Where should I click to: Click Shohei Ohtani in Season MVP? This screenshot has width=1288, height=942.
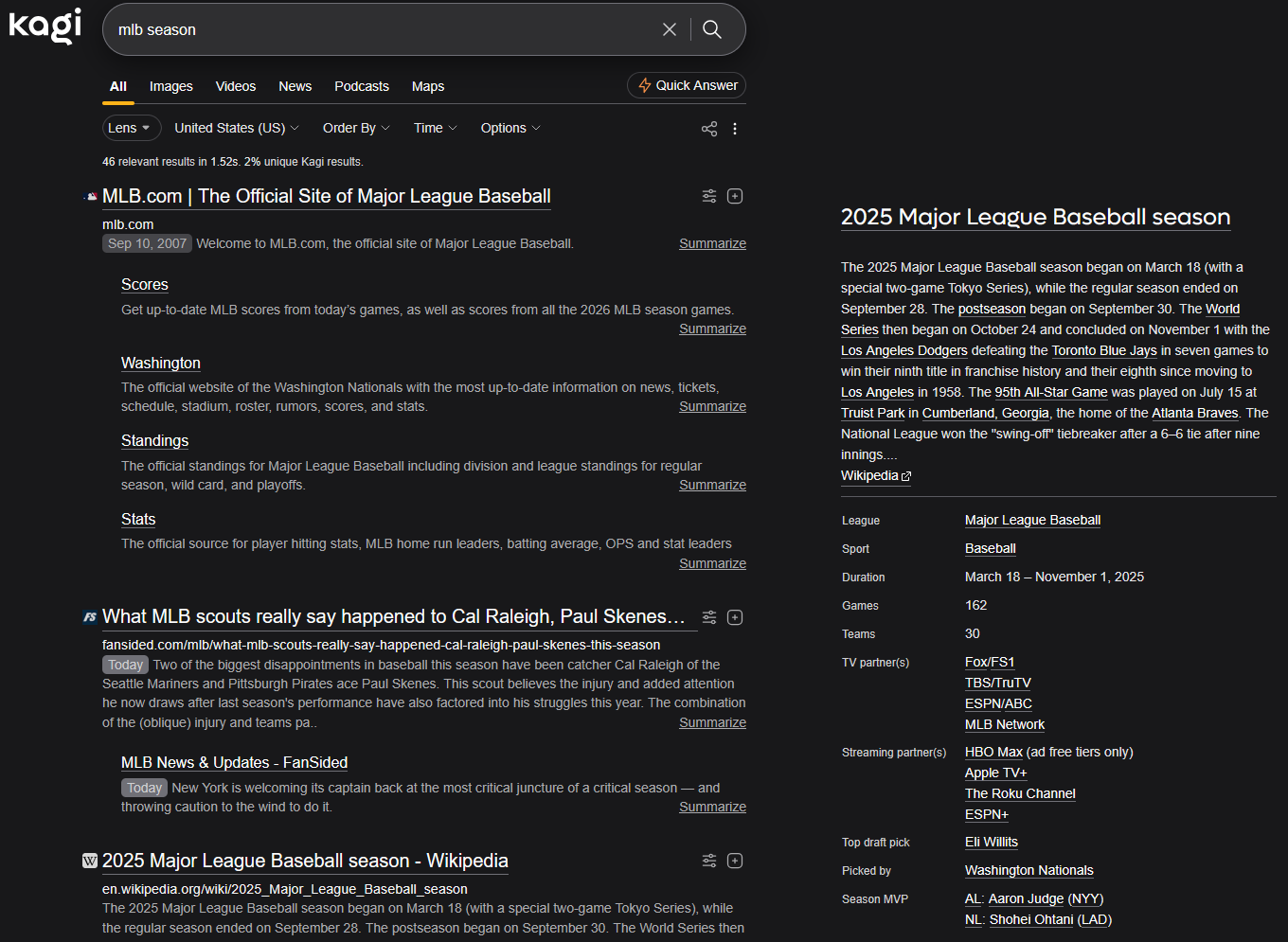(1031, 919)
